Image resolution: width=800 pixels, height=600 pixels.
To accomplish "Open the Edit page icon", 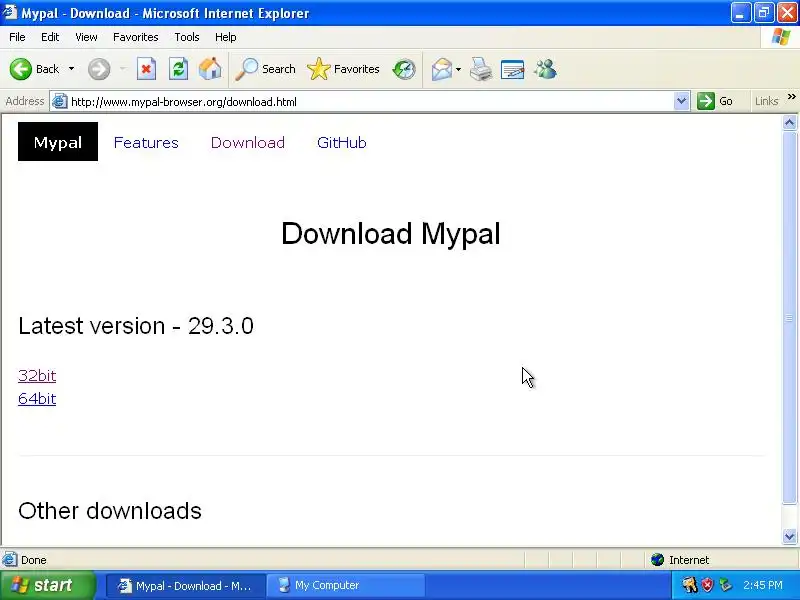I will pyautogui.click(x=513, y=69).
